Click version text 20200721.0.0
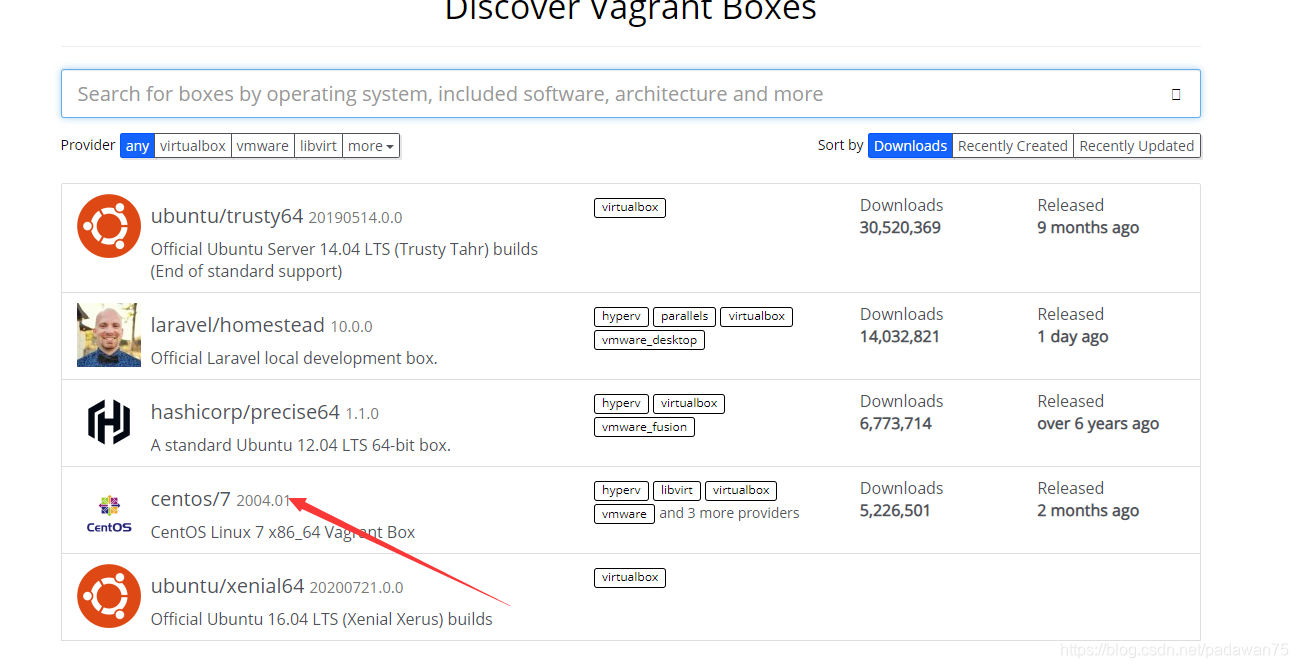 (x=357, y=588)
